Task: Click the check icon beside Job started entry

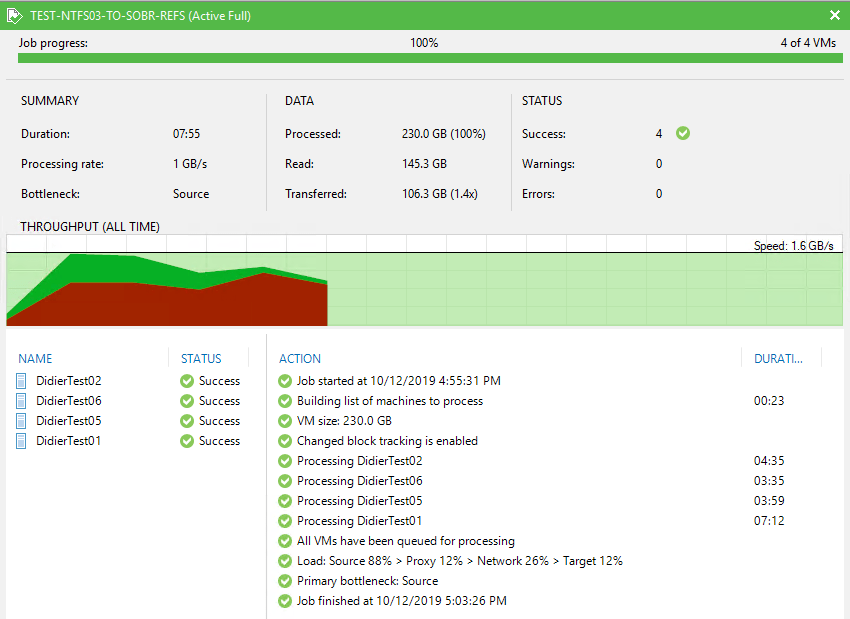Action: (285, 381)
